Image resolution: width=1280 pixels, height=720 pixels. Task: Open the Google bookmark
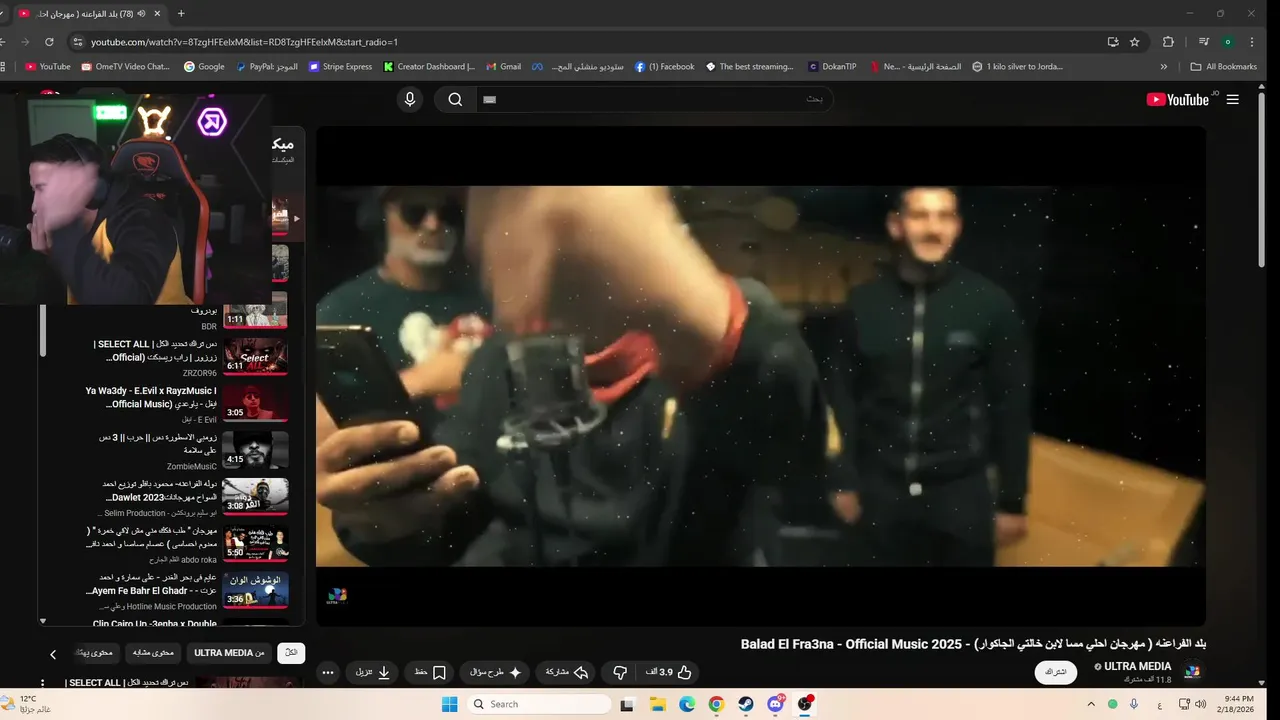[204, 67]
